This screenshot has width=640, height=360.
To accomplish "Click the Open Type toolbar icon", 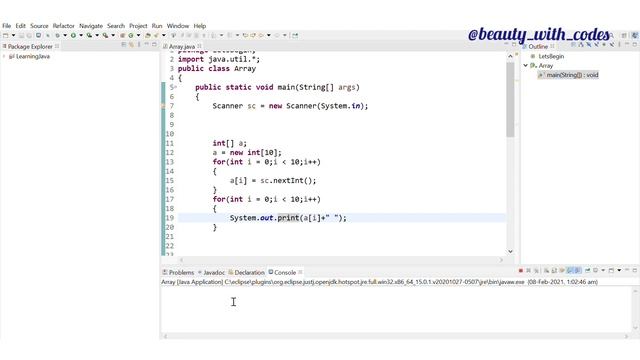I will (x=148, y=36).
